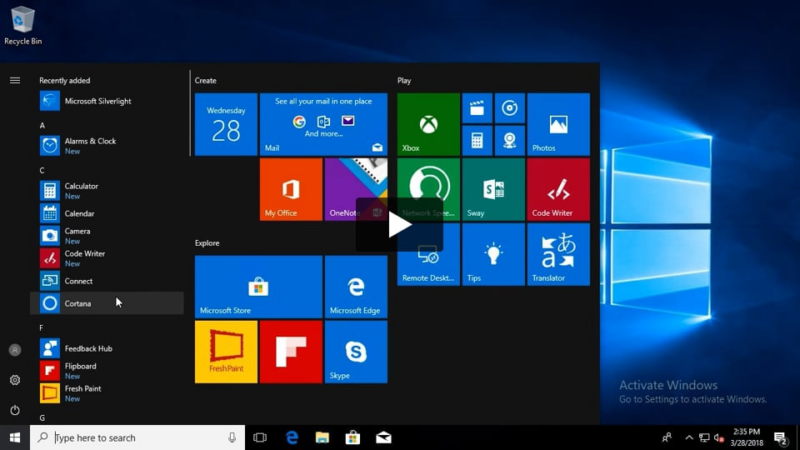
Task: Open the Tips tile
Action: 493,254
